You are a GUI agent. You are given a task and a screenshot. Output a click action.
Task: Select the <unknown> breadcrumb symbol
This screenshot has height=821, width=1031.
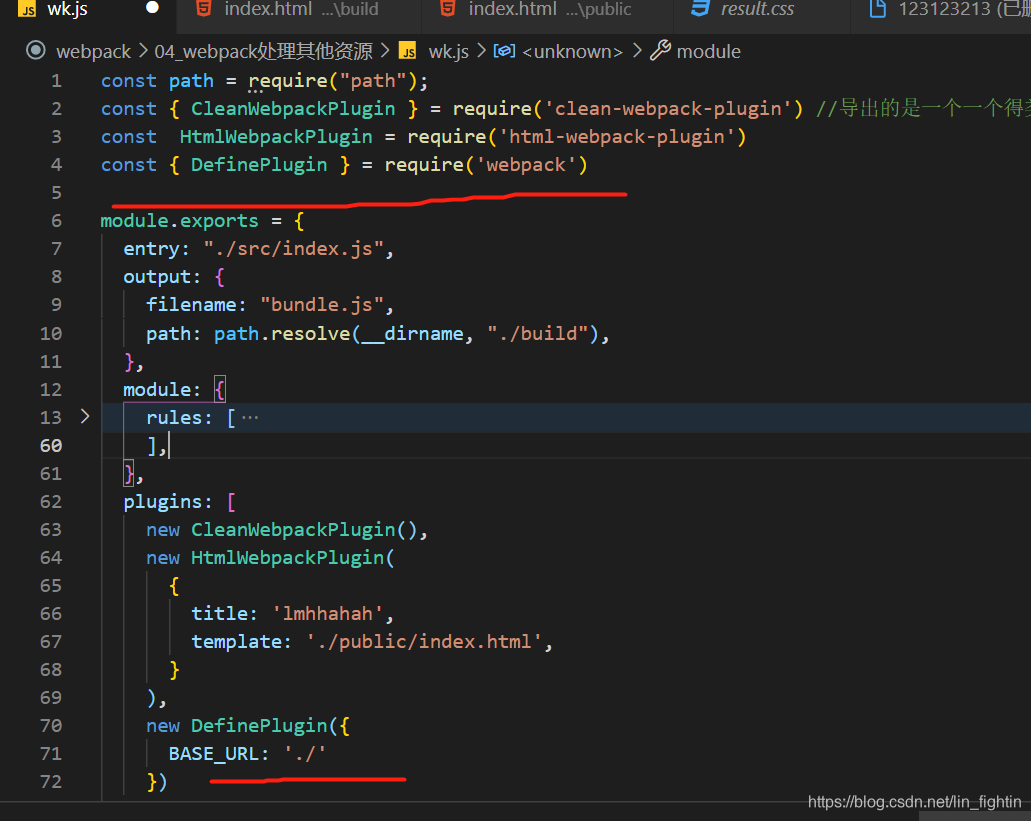pos(572,51)
